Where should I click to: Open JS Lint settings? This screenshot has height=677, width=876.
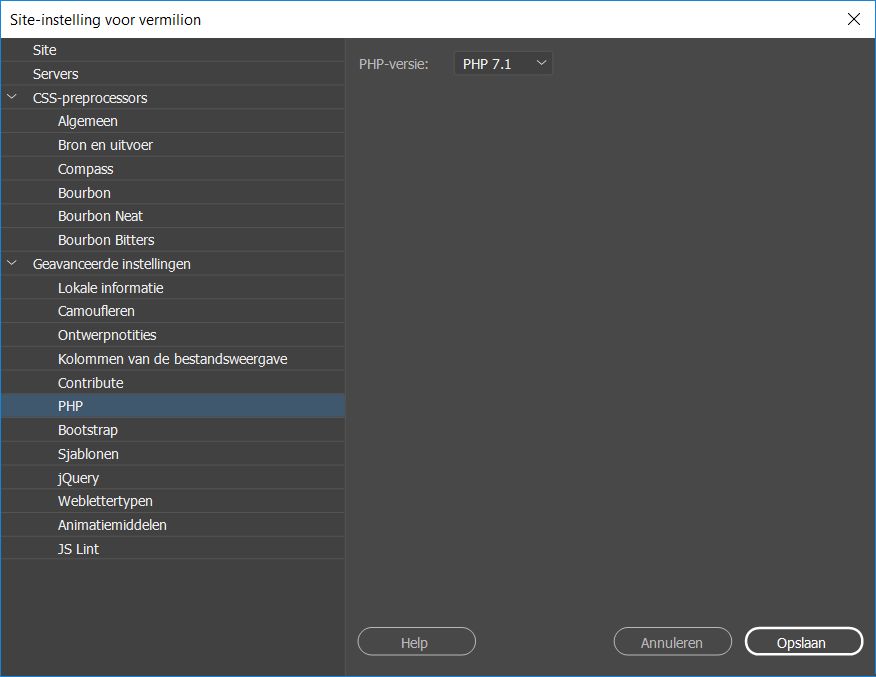(173, 549)
